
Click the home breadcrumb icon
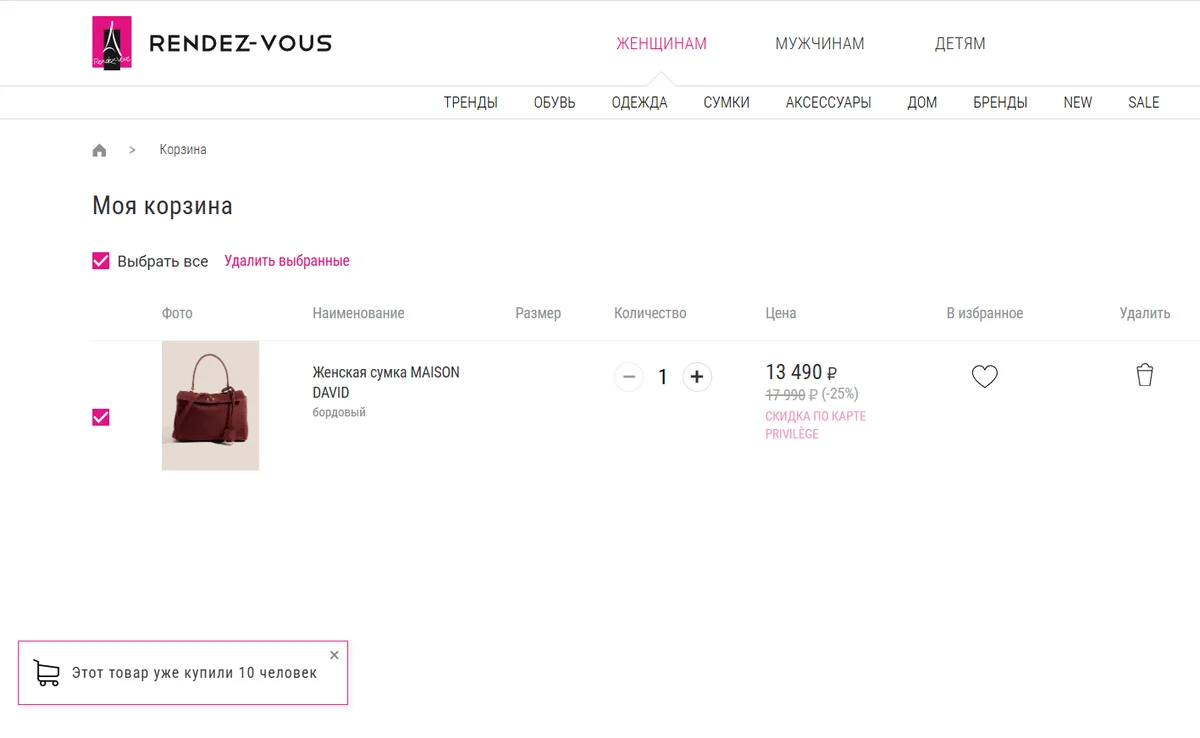coord(99,150)
